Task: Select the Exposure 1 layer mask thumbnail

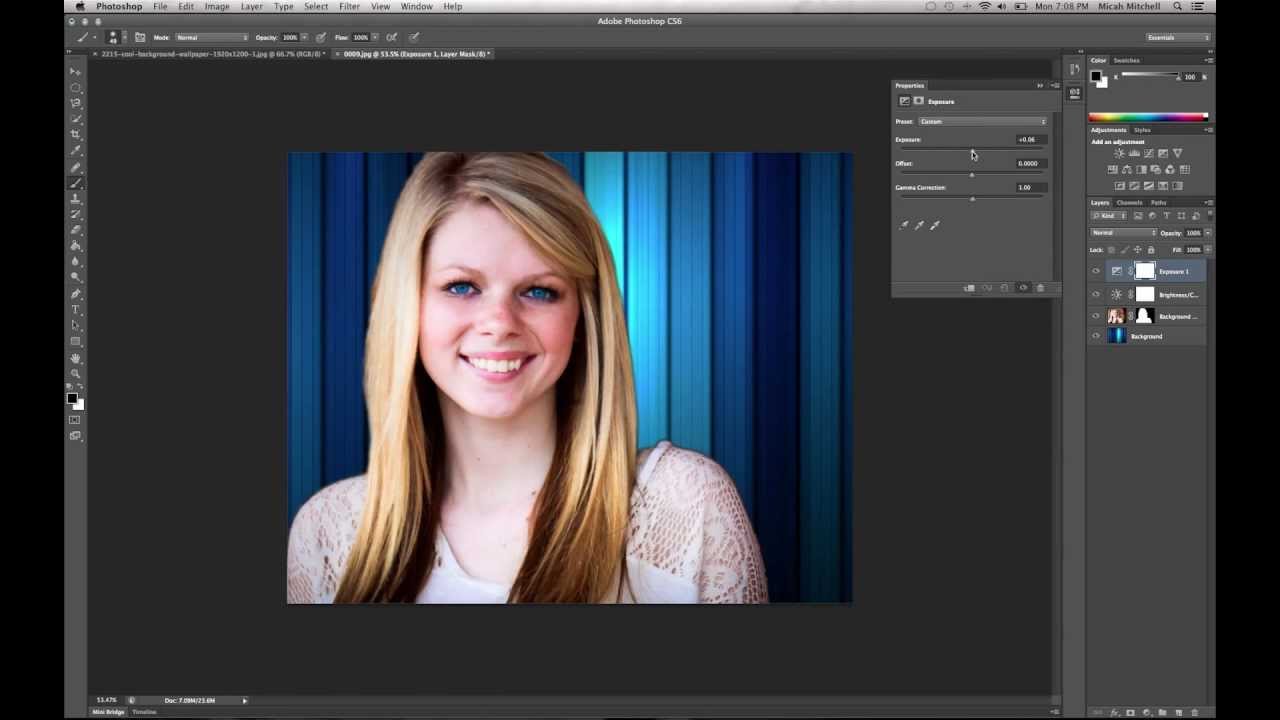Action: (x=1145, y=271)
